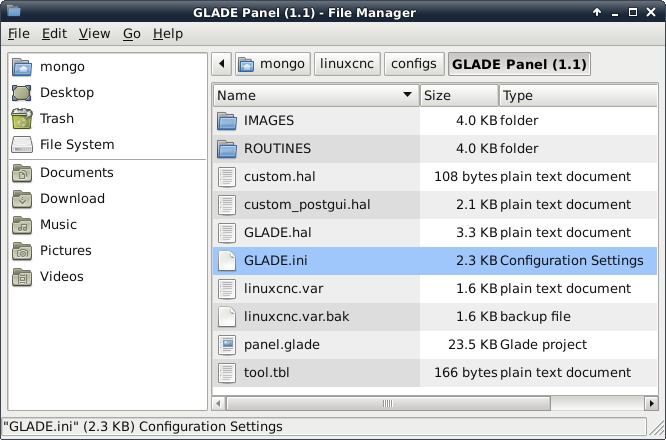Image resolution: width=666 pixels, height=440 pixels.
Task: Open the View menu
Action: pos(94,34)
